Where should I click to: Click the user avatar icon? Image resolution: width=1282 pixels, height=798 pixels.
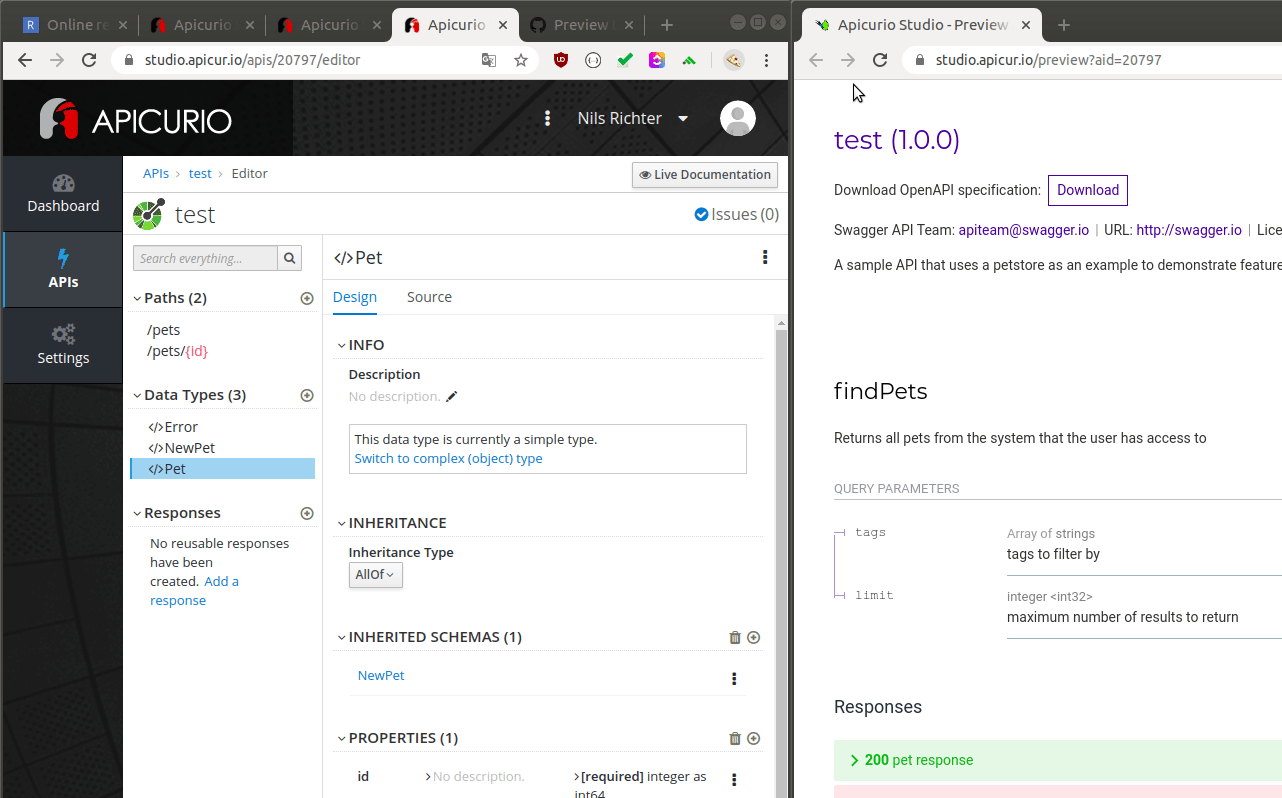pyautogui.click(x=738, y=119)
